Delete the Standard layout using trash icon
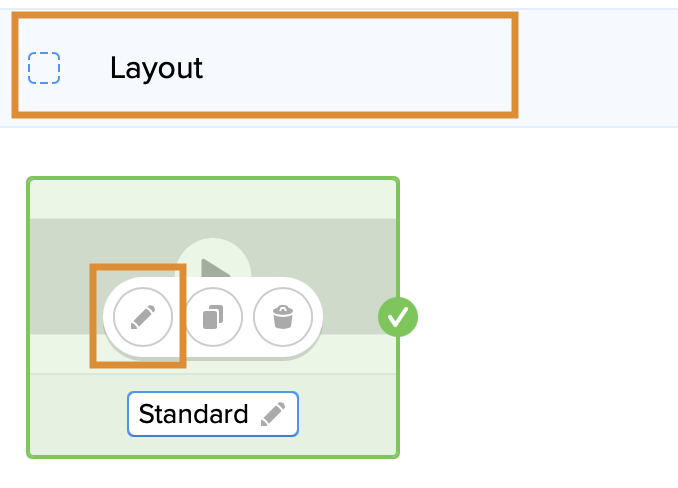The width and height of the screenshot is (678, 488). tap(283, 317)
